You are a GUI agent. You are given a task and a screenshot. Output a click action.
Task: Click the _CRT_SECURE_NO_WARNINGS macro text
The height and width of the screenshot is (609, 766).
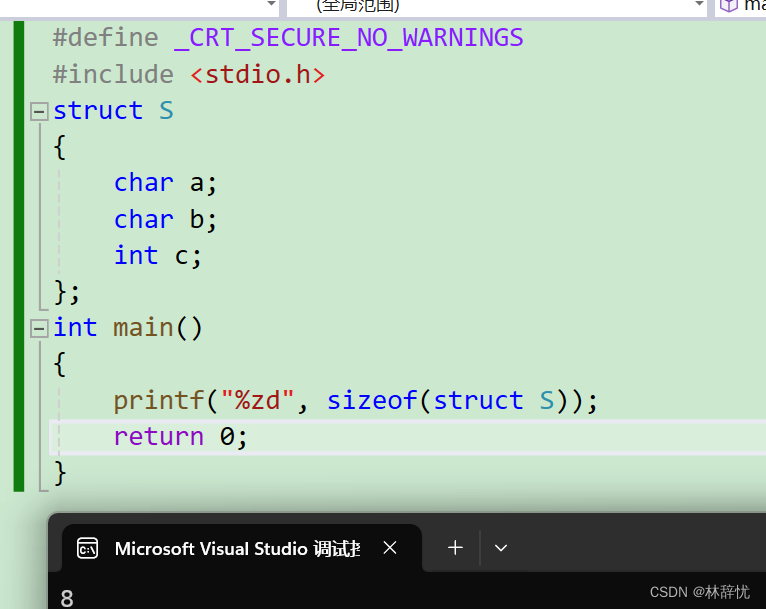tap(349, 38)
